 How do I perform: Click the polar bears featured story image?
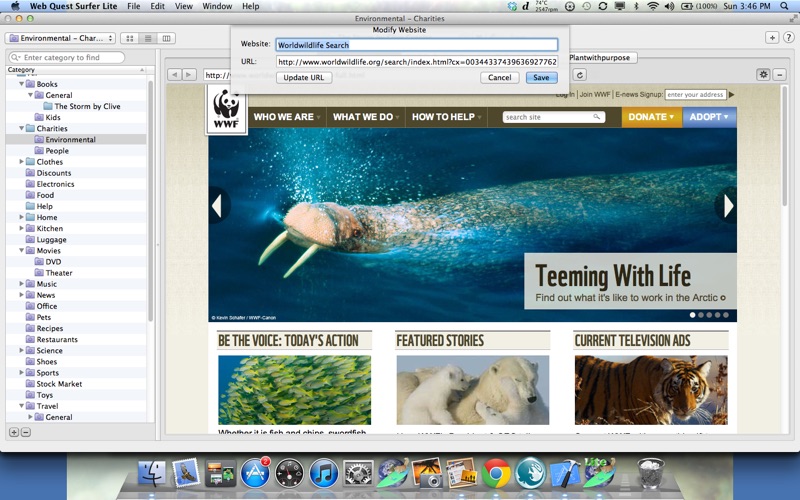pyautogui.click(x=473, y=390)
